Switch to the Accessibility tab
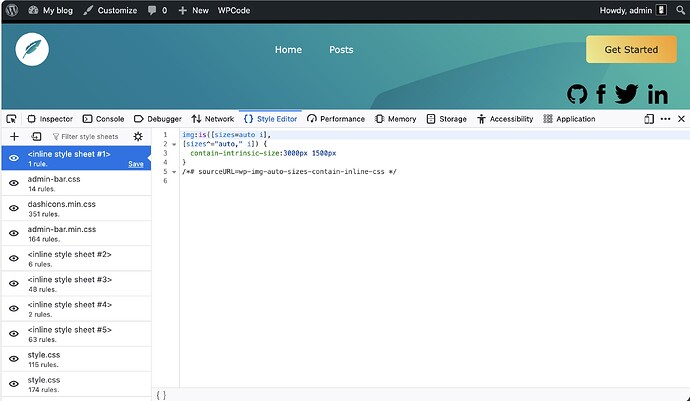The height and width of the screenshot is (401, 690). coord(505,119)
